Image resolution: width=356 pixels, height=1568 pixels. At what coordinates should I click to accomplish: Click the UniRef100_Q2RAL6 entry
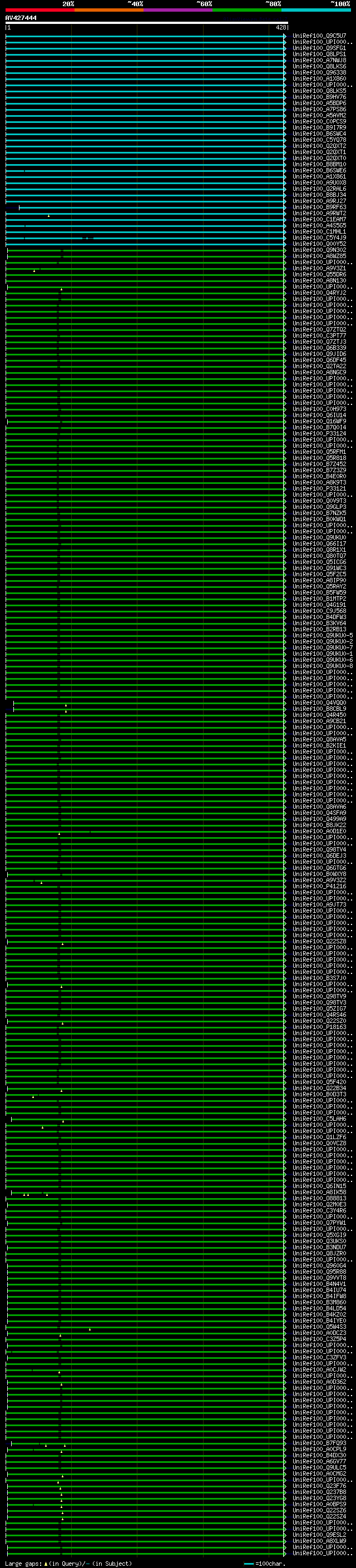pyautogui.click(x=319, y=189)
